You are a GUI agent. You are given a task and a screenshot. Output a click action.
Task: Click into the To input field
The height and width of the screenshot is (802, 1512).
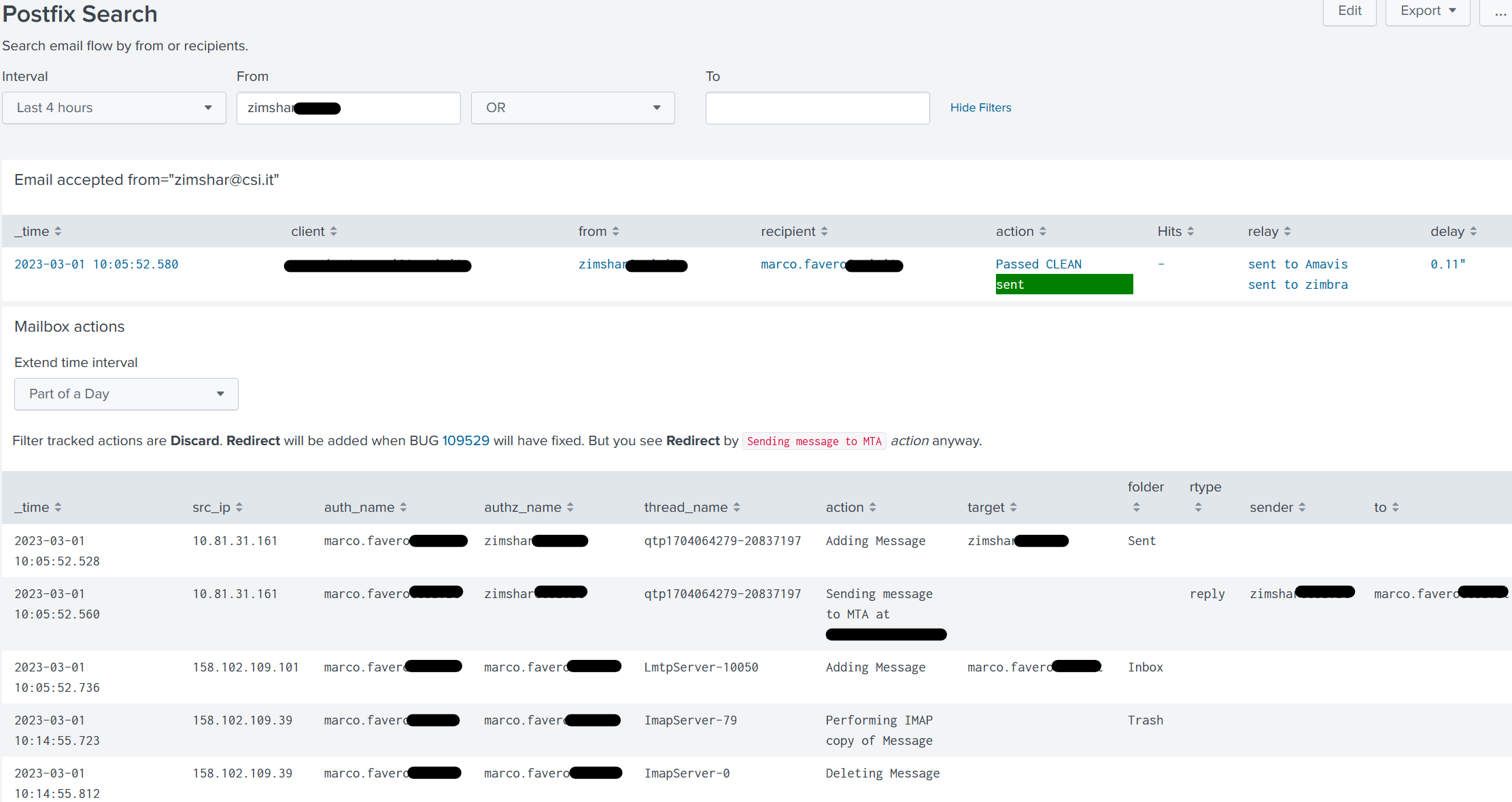pyautogui.click(x=817, y=108)
